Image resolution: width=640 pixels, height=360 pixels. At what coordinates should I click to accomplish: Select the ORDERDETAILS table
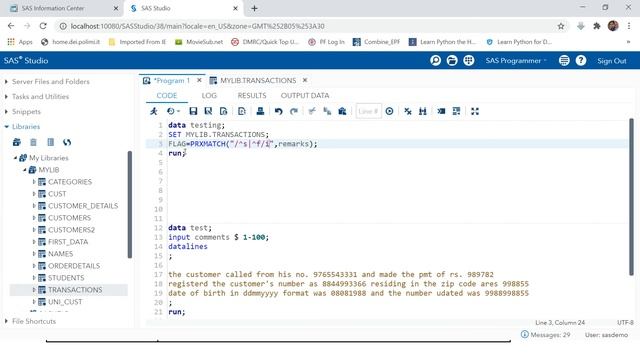point(74,266)
